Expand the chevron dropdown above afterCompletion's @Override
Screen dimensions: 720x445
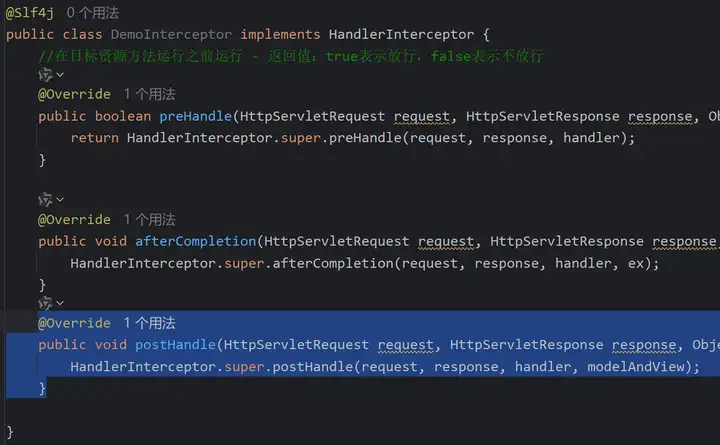point(60,200)
